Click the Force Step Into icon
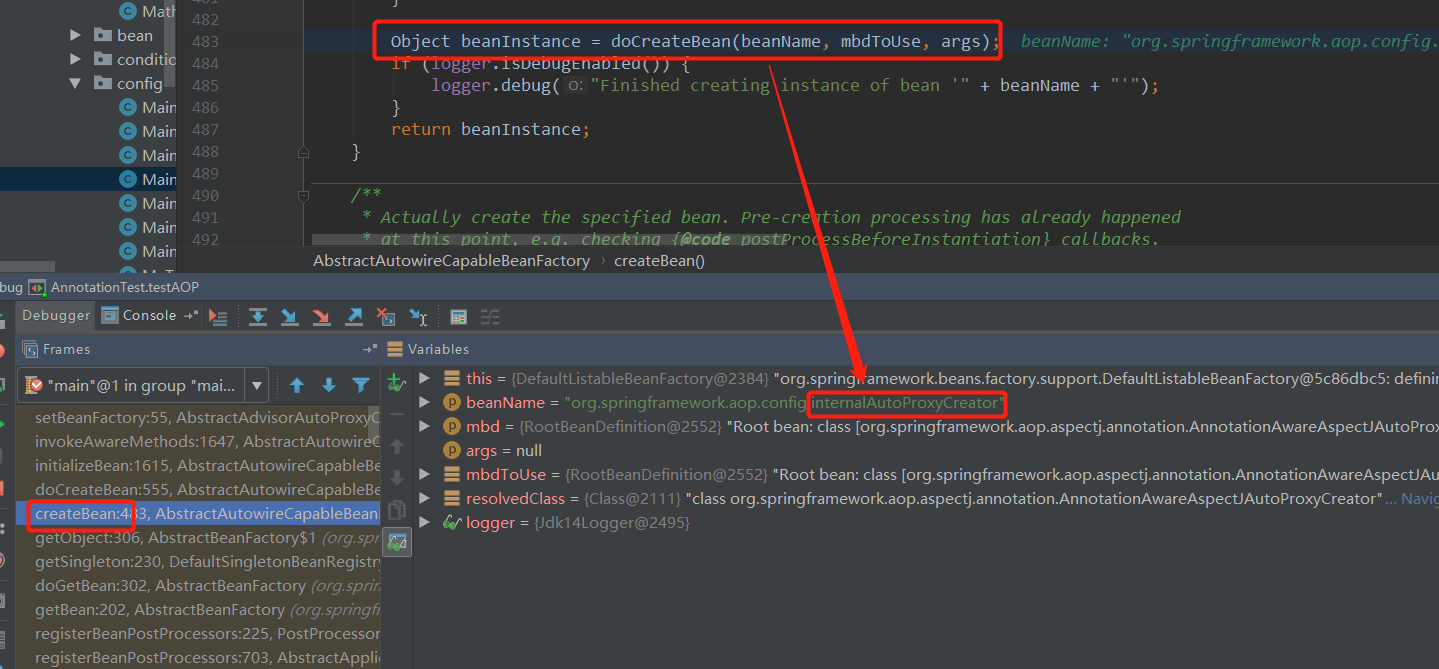The width and height of the screenshot is (1439, 669). pos(322,317)
